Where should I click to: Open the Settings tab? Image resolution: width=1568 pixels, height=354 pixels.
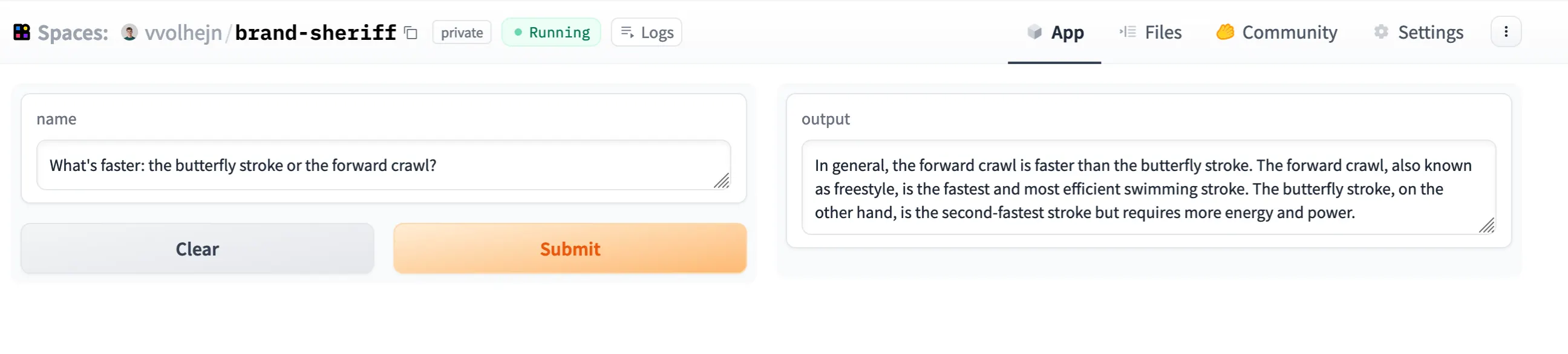click(x=1430, y=32)
